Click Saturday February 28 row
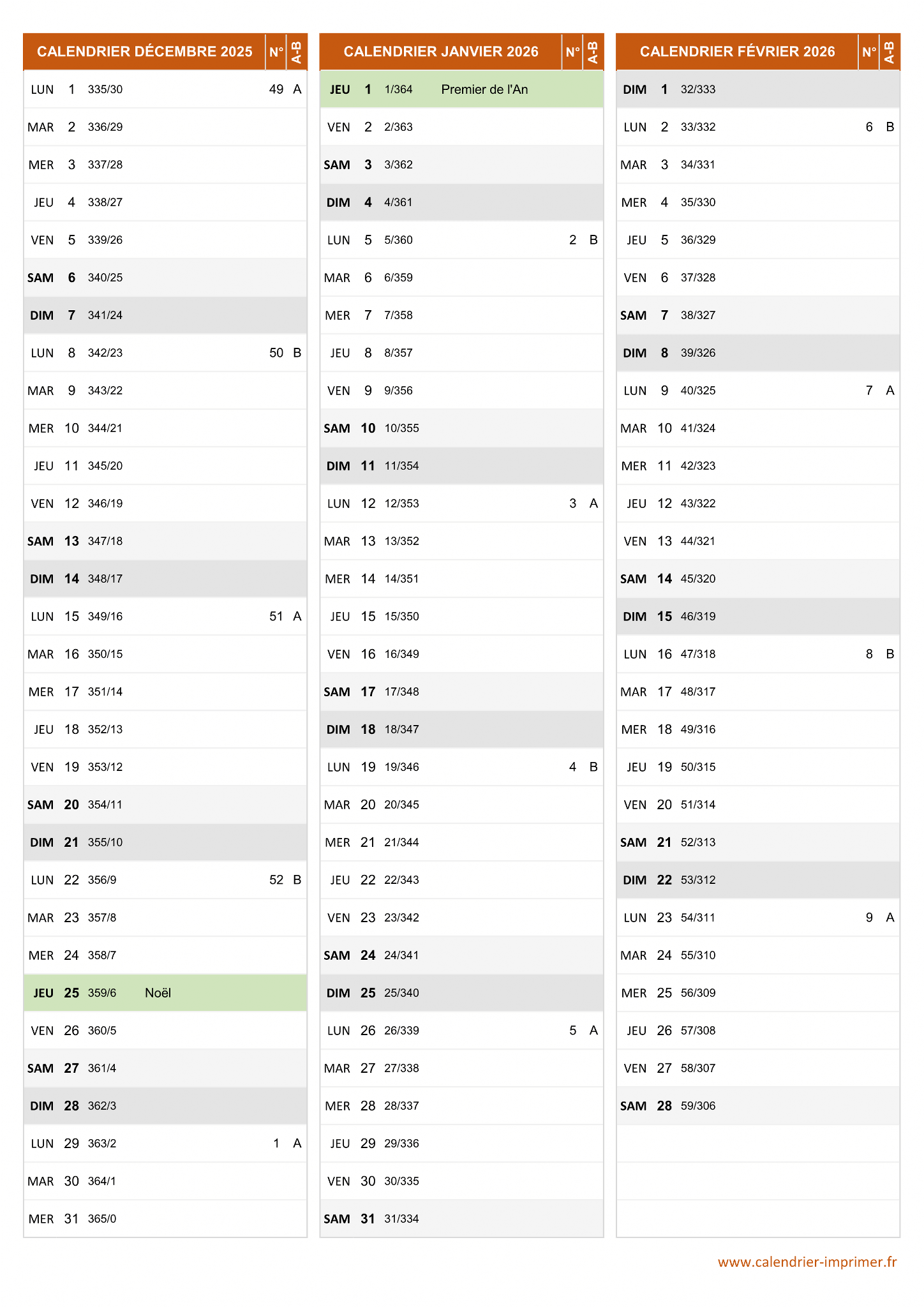Image resolution: width=924 pixels, height=1307 pixels. coord(758,1105)
